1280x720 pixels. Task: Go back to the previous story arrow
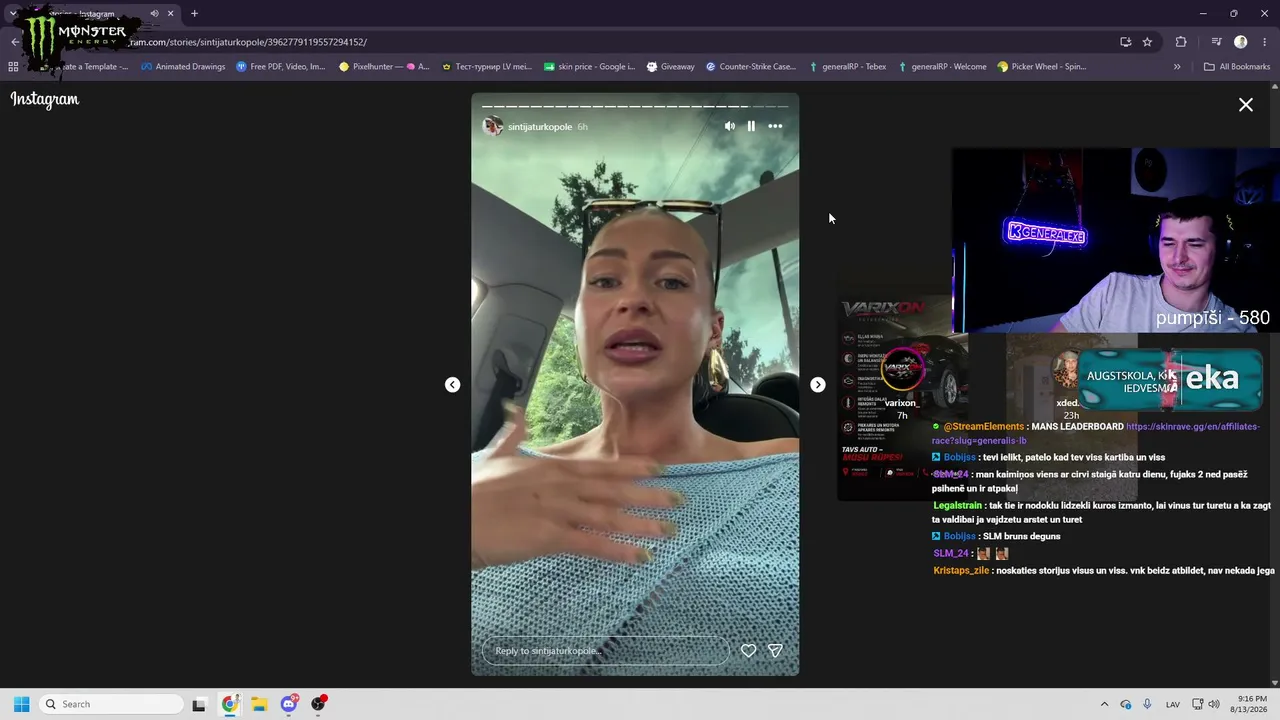[x=453, y=385]
